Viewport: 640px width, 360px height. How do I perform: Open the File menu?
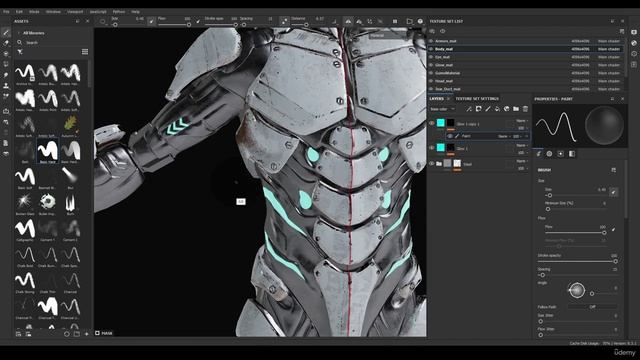[x=6, y=12]
